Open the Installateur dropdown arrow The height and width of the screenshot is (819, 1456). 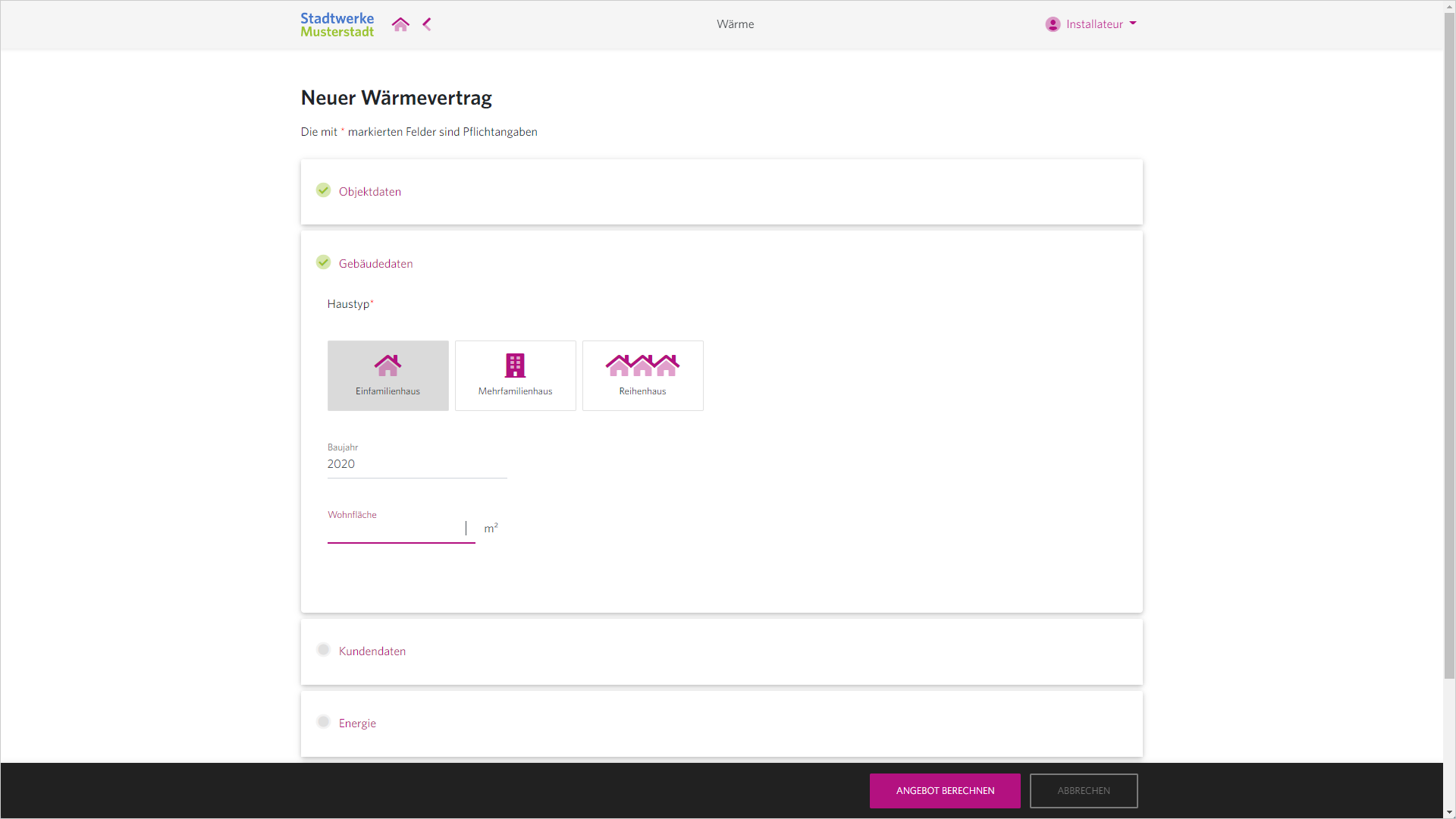(x=1133, y=24)
